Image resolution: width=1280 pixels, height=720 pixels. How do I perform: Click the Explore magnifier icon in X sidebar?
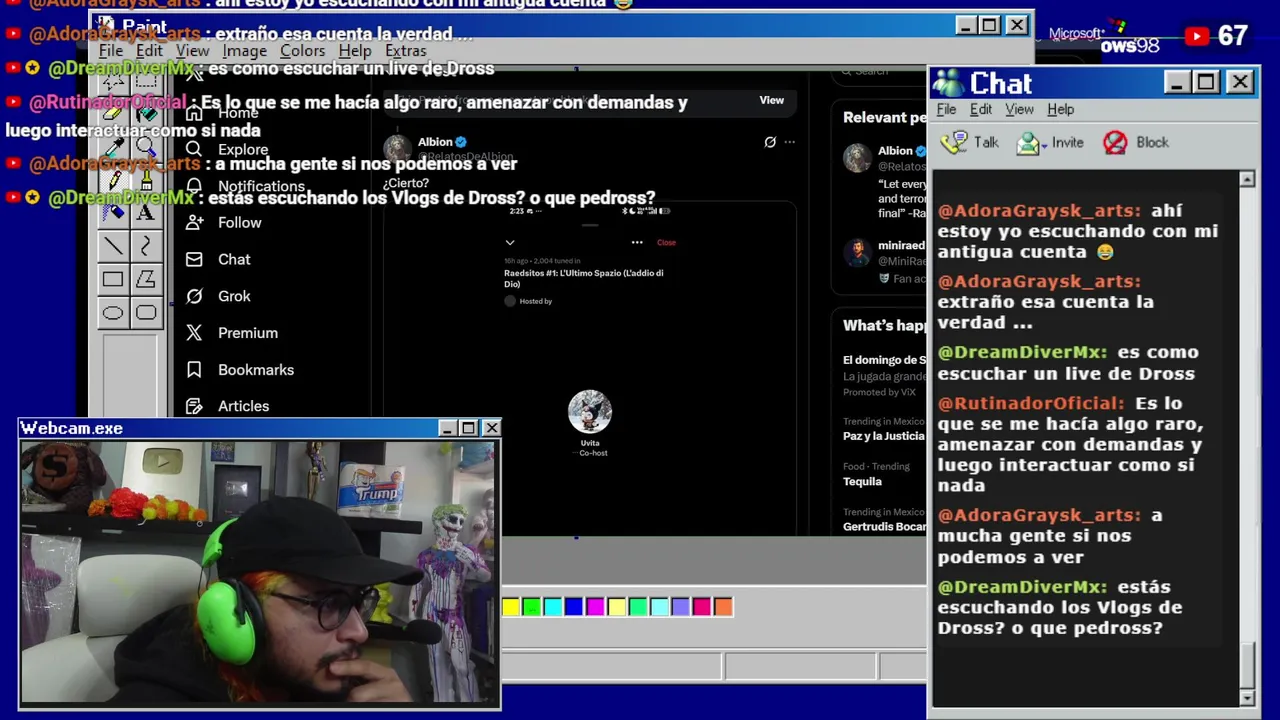click(x=194, y=149)
